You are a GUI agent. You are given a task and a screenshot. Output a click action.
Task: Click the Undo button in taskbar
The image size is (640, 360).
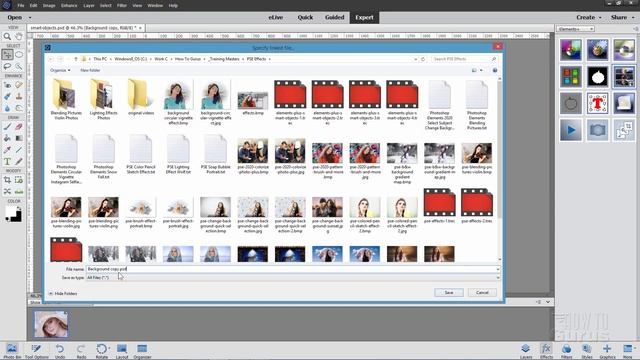[60, 351]
